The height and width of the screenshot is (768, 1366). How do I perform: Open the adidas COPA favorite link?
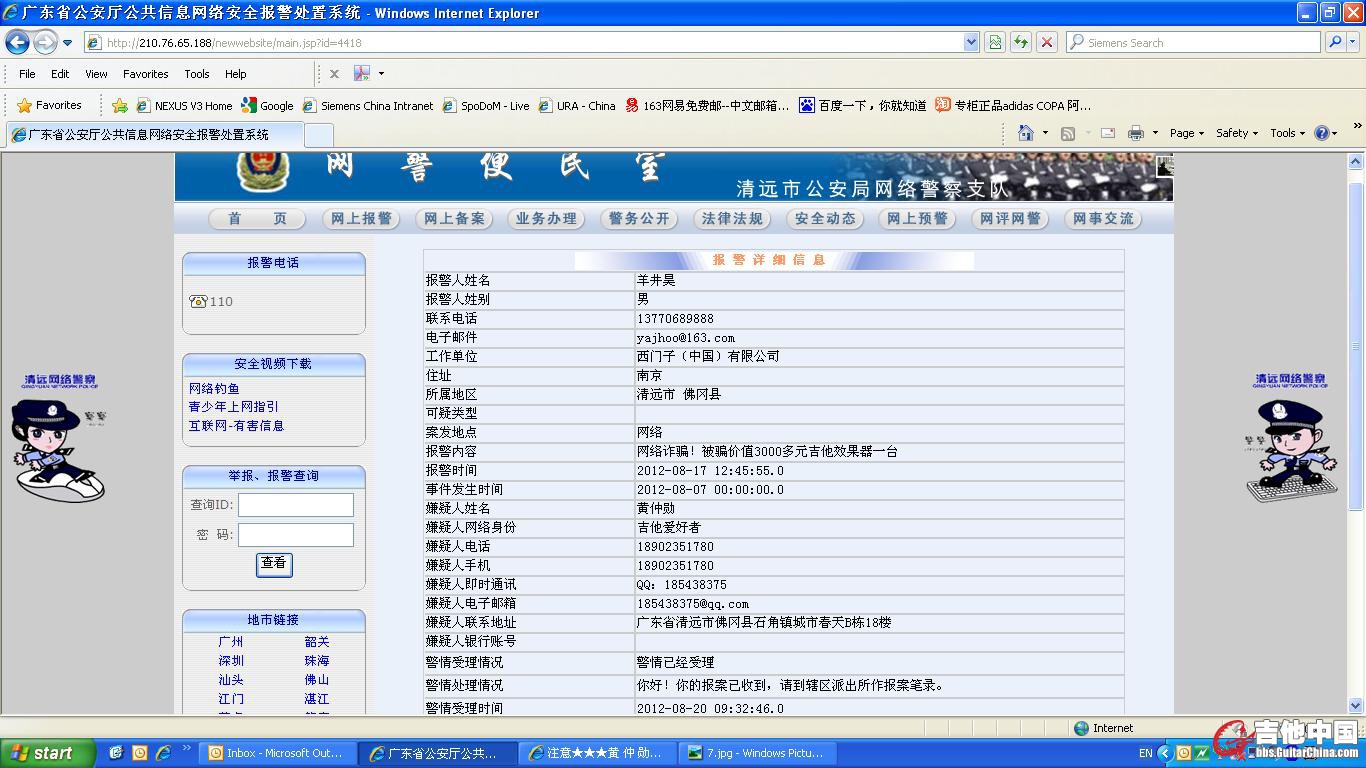tap(1013, 105)
